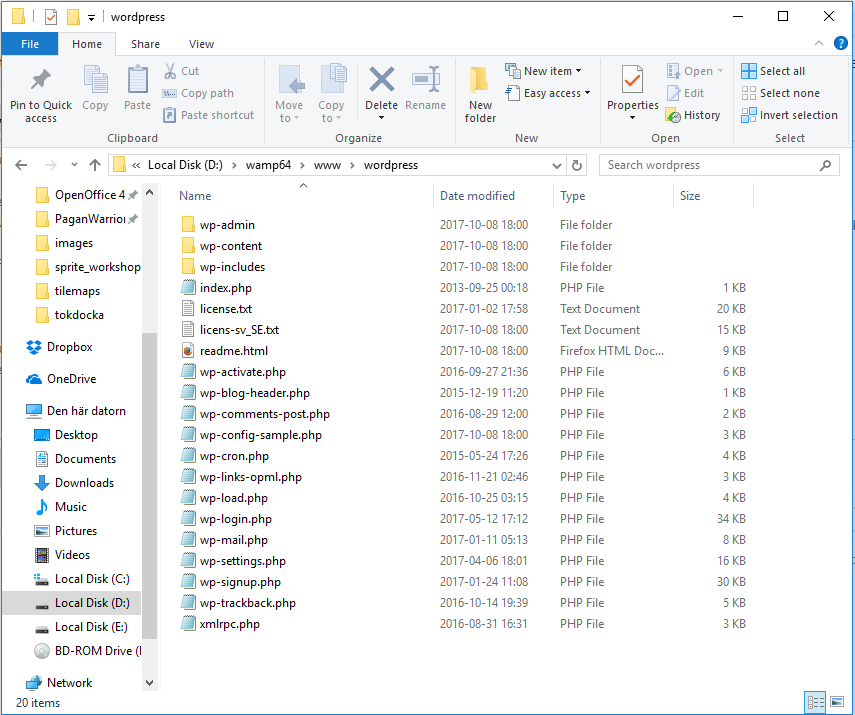
Task: Click Pin to Quick access icon
Action: 40,80
